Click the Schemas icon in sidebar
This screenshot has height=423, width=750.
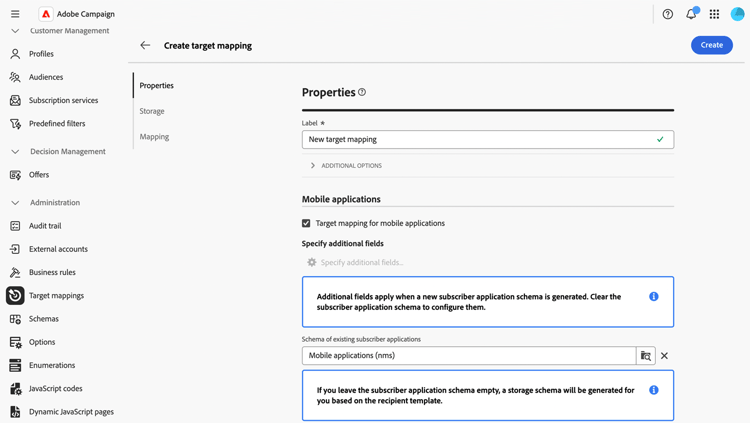point(15,319)
